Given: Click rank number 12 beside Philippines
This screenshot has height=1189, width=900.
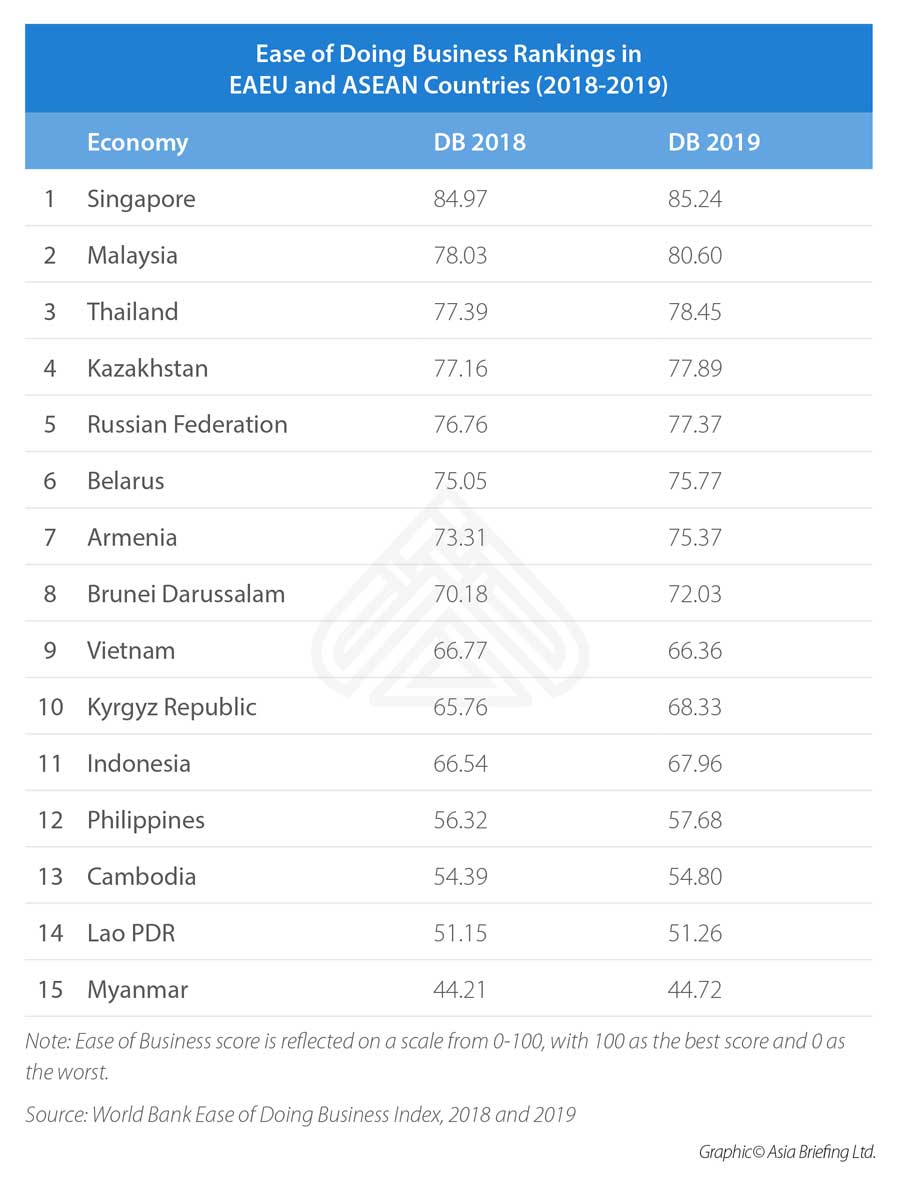Looking at the screenshot, I should 50,820.
